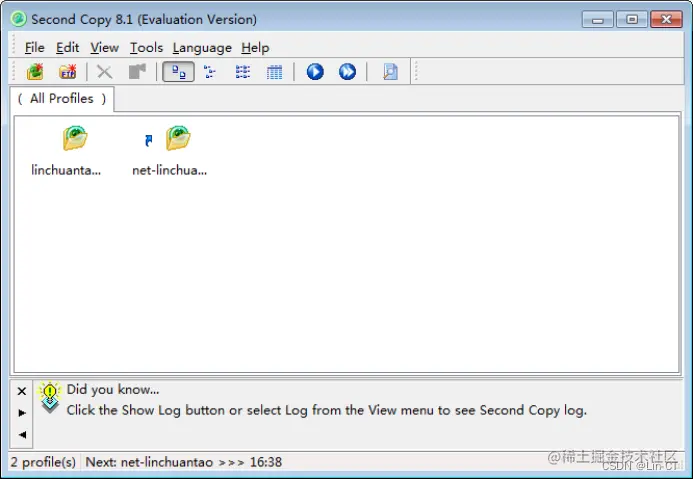Select the linchuanta... profile icon
This screenshot has width=693, height=480.
(75, 138)
